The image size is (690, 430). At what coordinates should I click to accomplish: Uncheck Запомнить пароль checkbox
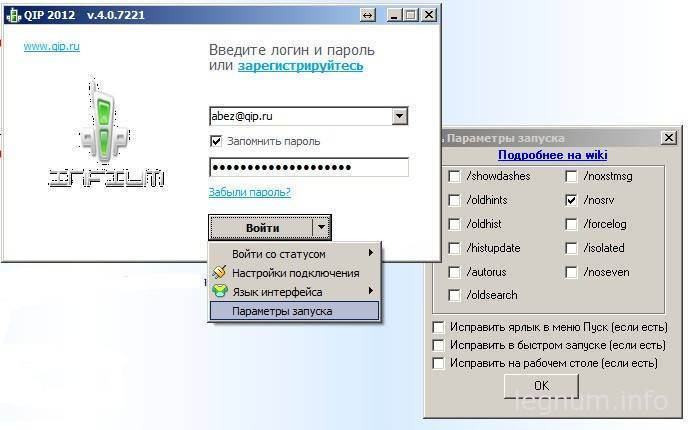point(216,141)
